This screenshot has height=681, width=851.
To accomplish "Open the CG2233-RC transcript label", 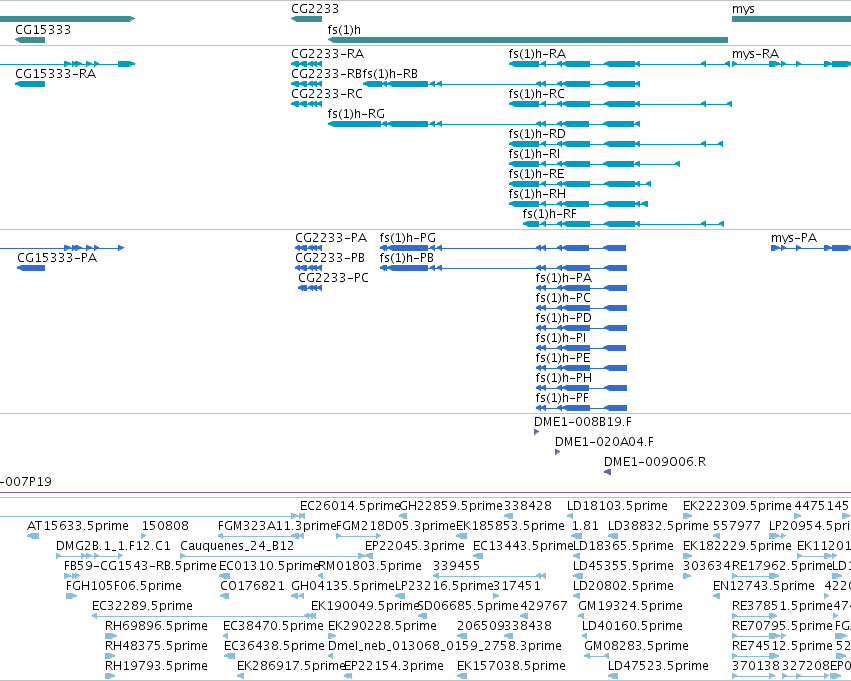I will pos(327,94).
